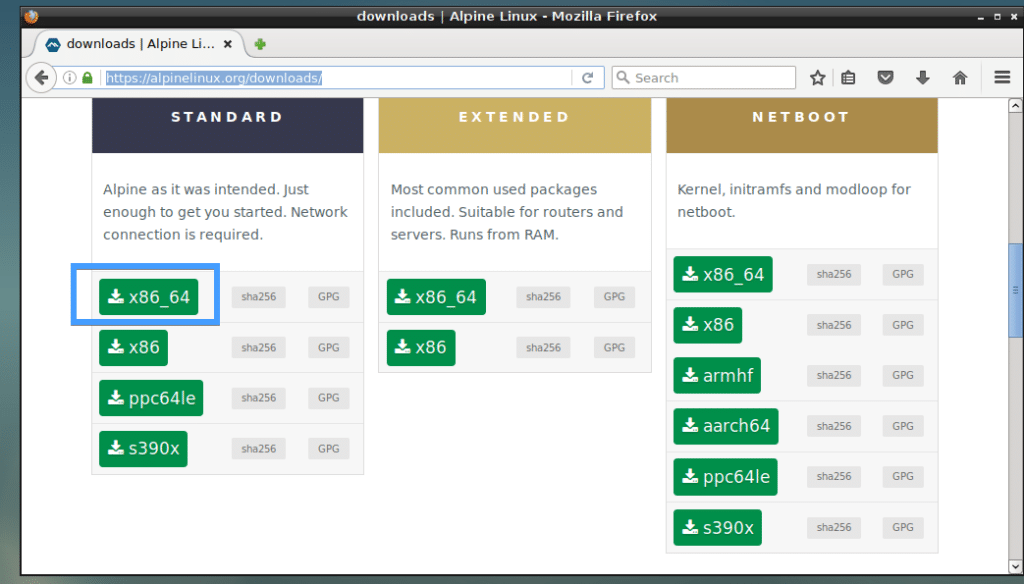Open GPG signature for Netboot s390x
The width and height of the screenshot is (1024, 584).
pyautogui.click(x=902, y=527)
